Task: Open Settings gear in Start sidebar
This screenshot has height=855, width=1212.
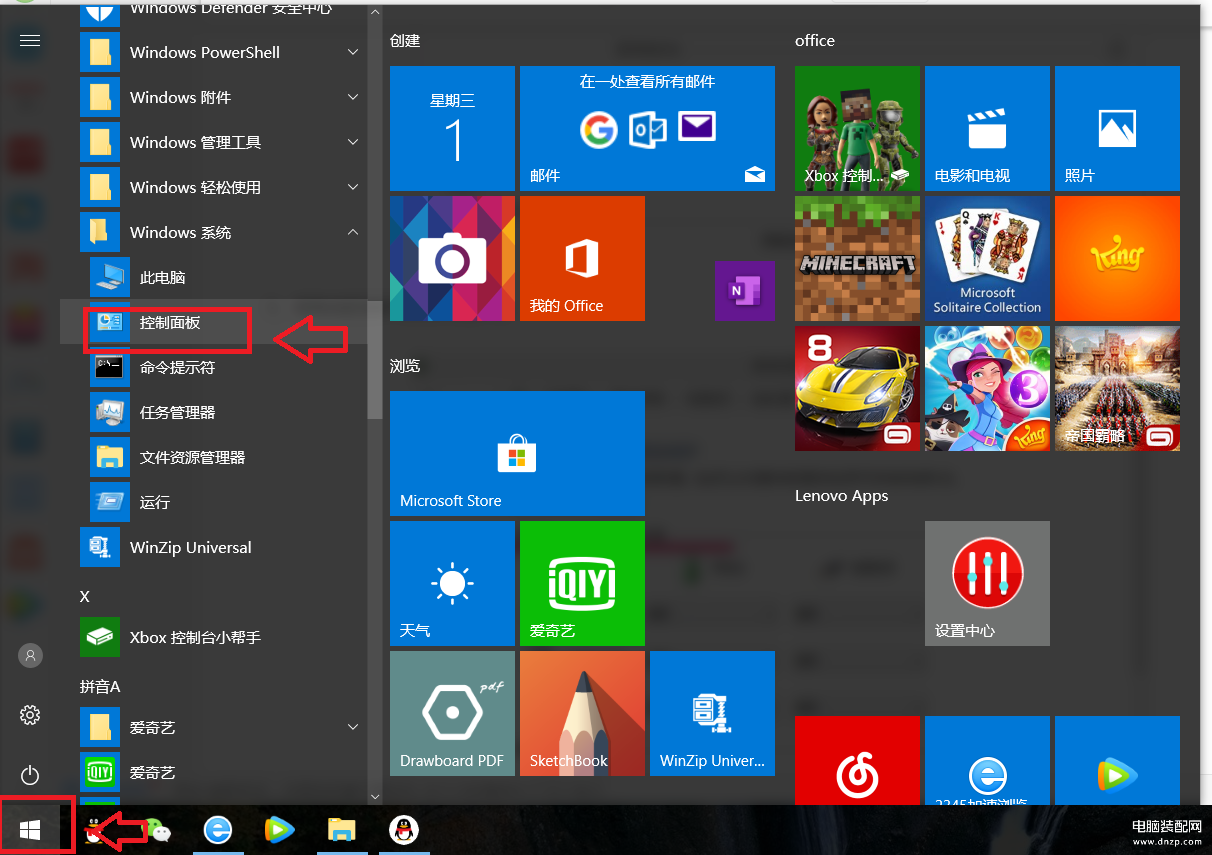Action: pos(30,715)
